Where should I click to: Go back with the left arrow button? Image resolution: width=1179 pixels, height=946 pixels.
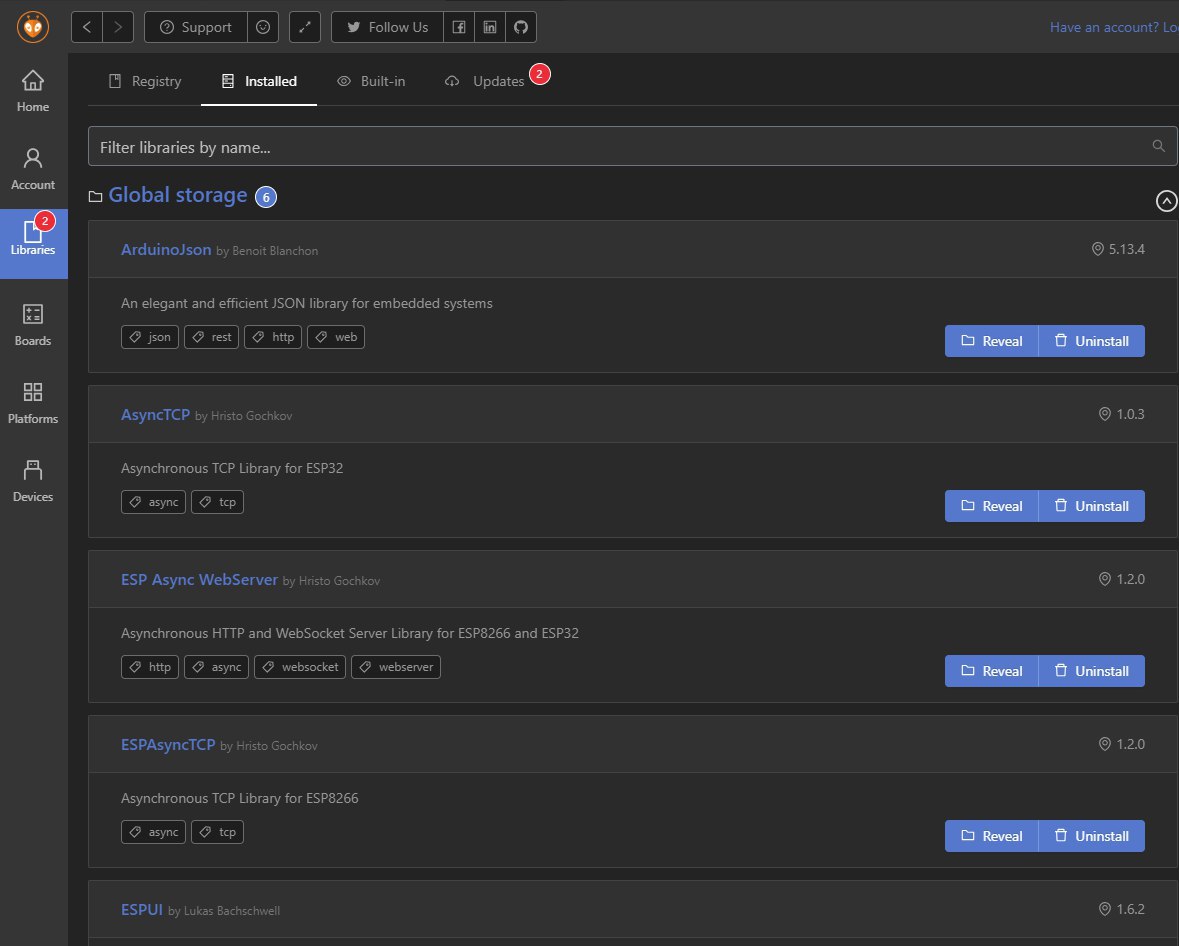(87, 27)
